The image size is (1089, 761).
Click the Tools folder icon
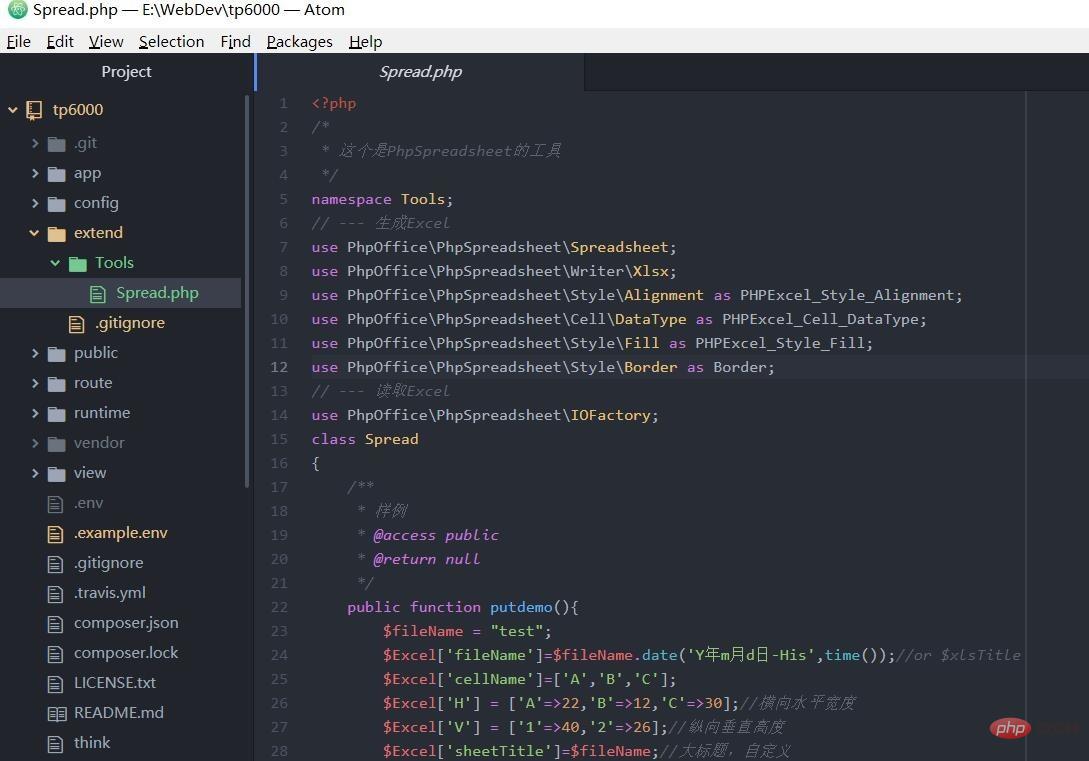[78, 263]
